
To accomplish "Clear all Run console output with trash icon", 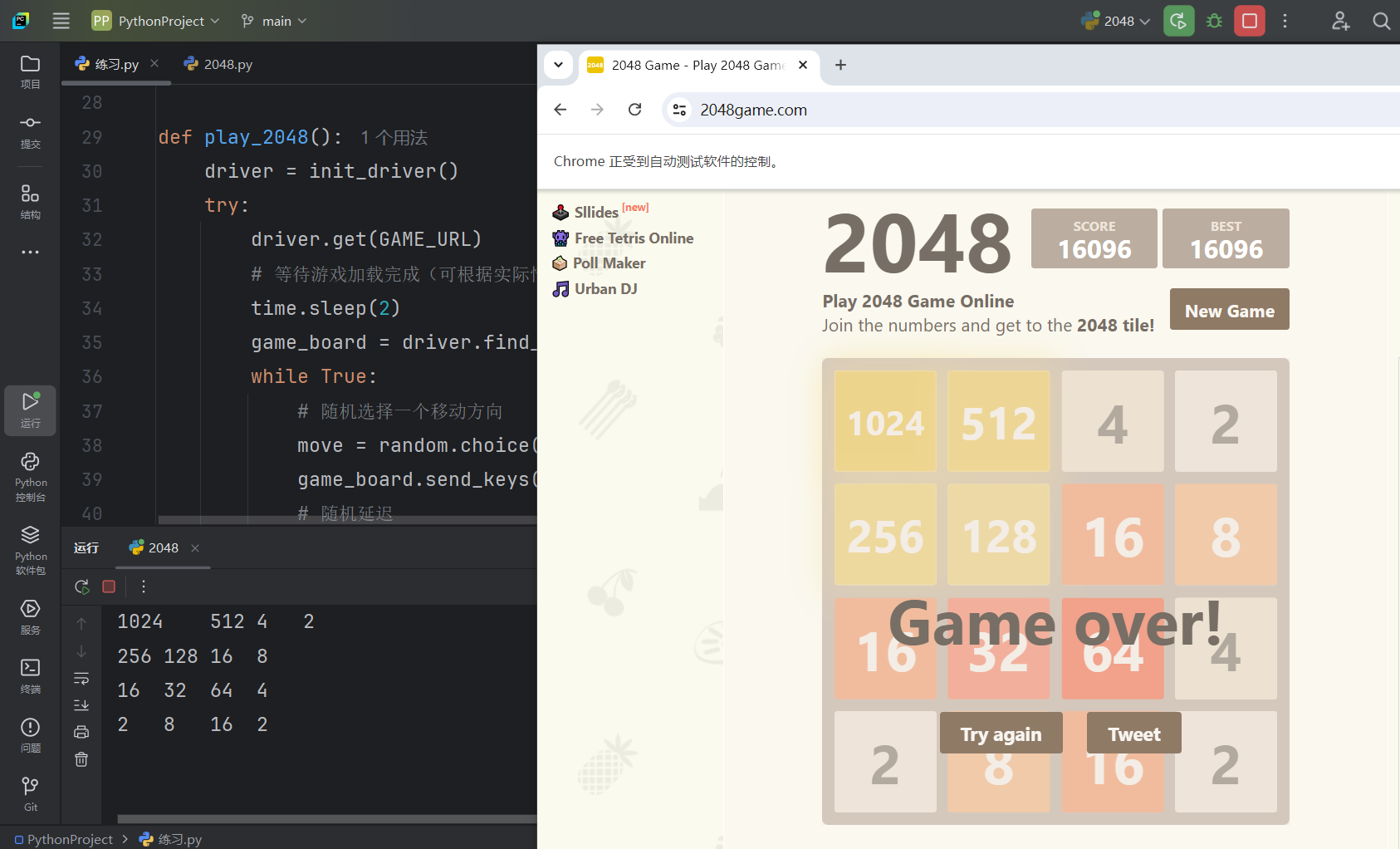I will (81, 759).
